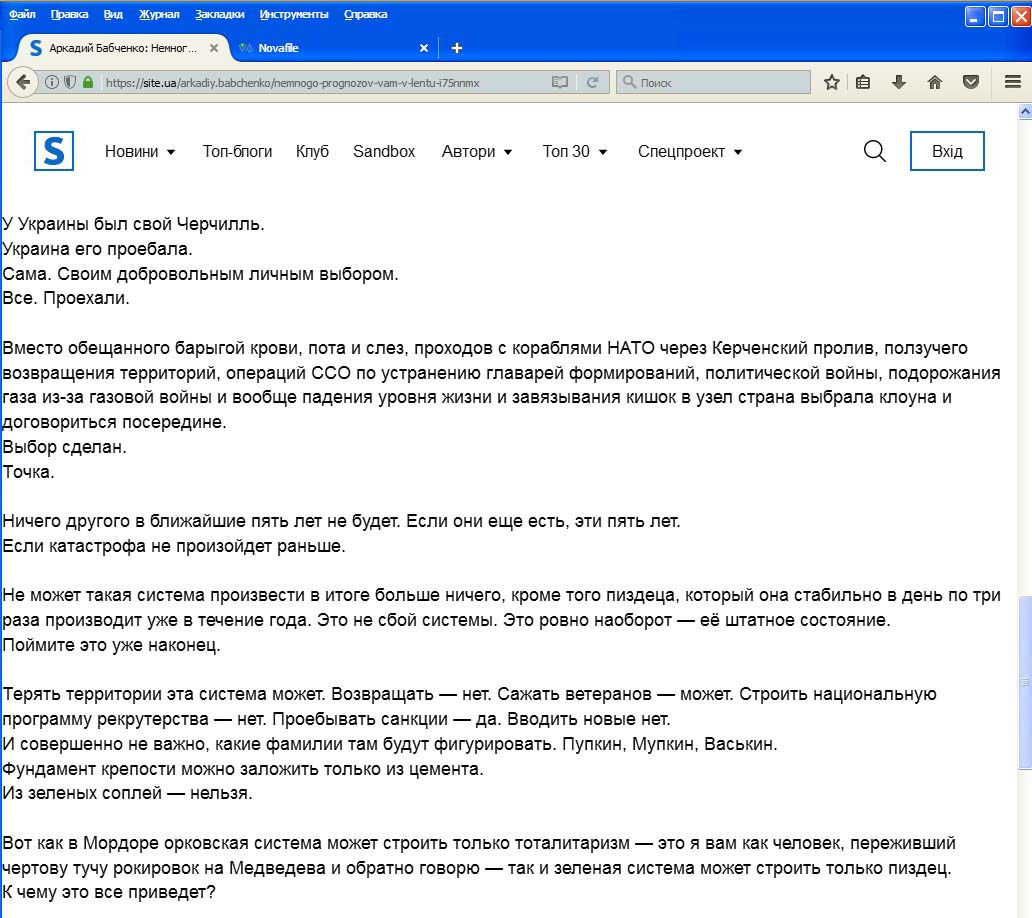
Task: Minimize the browser window
Action: (x=975, y=16)
